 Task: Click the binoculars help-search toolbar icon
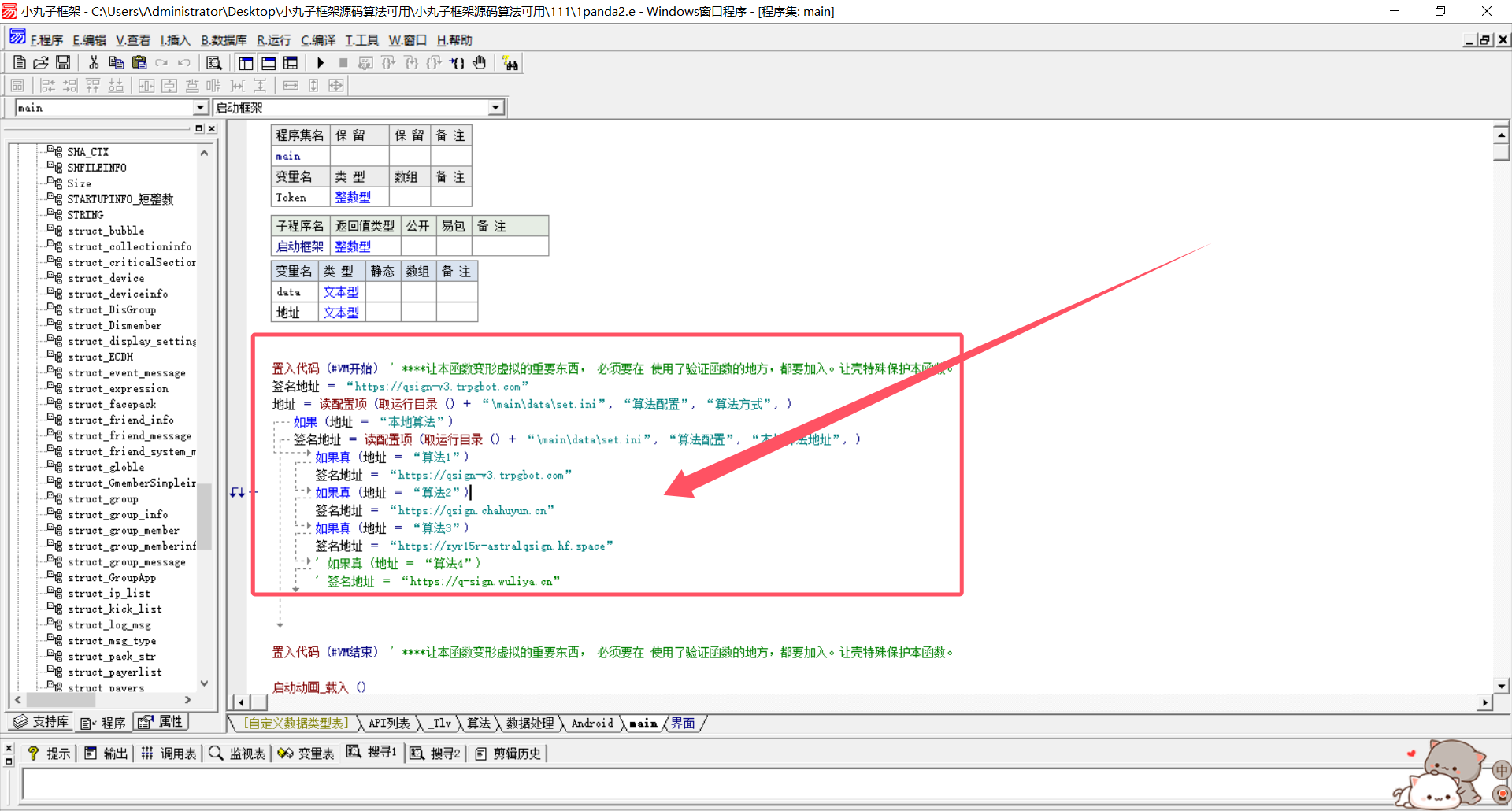tap(510, 64)
